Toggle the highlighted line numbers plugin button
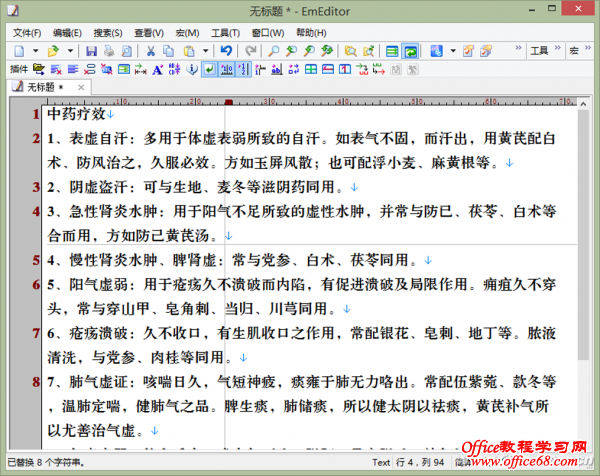The height and width of the screenshot is (476, 600). click(x=243, y=69)
